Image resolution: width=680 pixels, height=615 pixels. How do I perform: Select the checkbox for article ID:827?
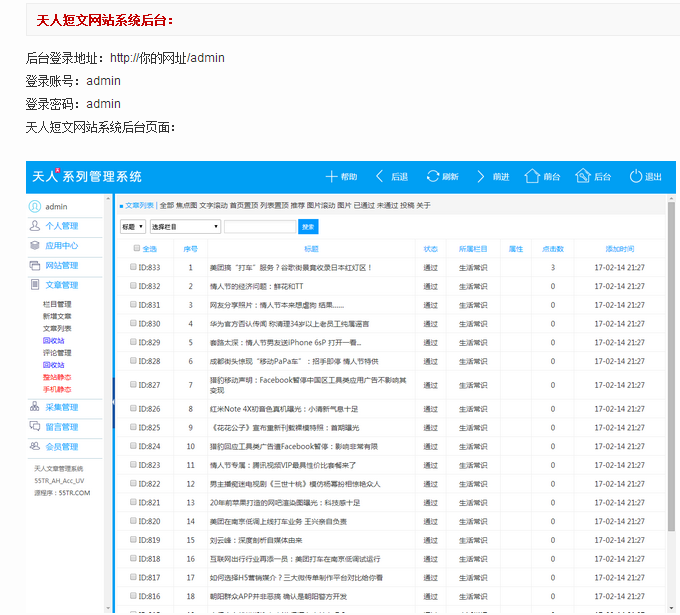[x=133, y=384]
